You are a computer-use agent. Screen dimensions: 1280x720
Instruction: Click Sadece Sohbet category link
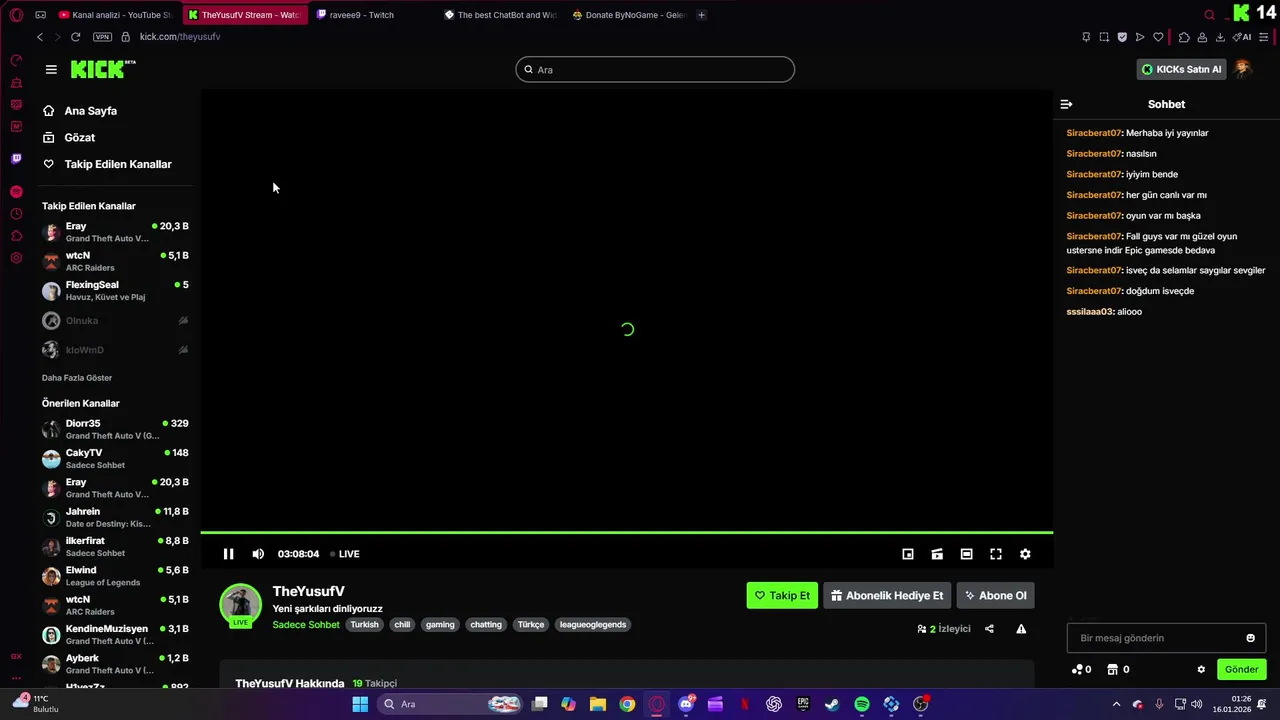coord(306,625)
